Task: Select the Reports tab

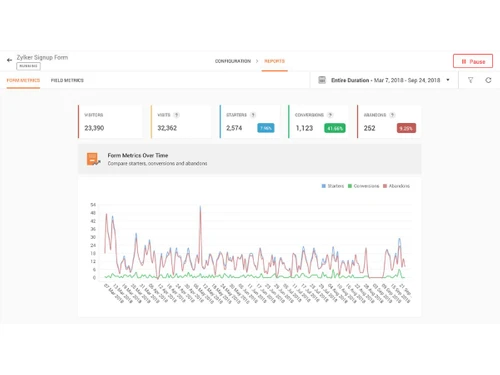Action: coord(274,61)
